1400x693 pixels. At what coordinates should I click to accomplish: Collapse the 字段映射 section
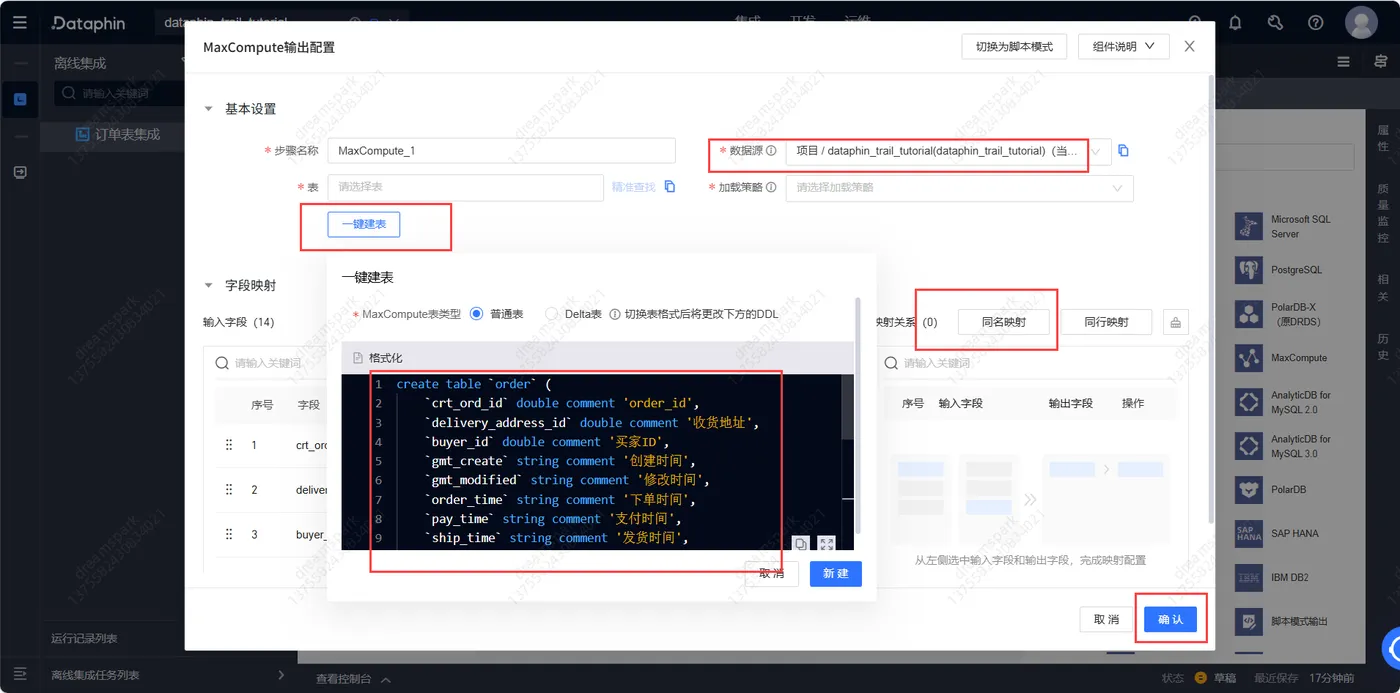(x=209, y=285)
